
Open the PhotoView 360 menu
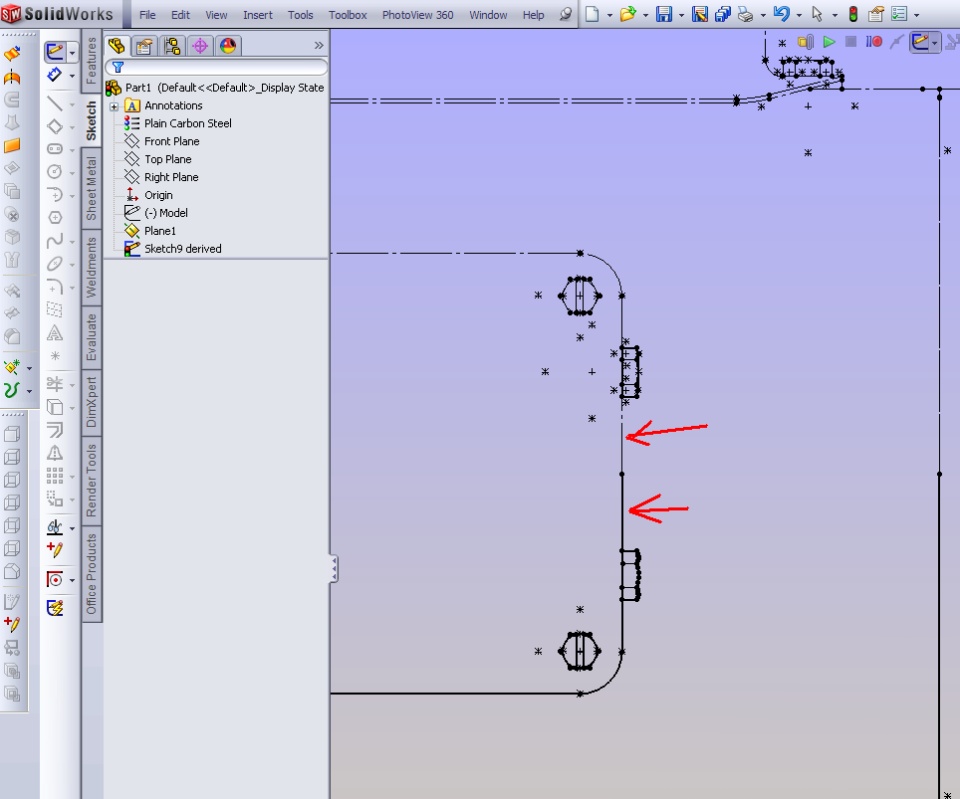point(418,15)
